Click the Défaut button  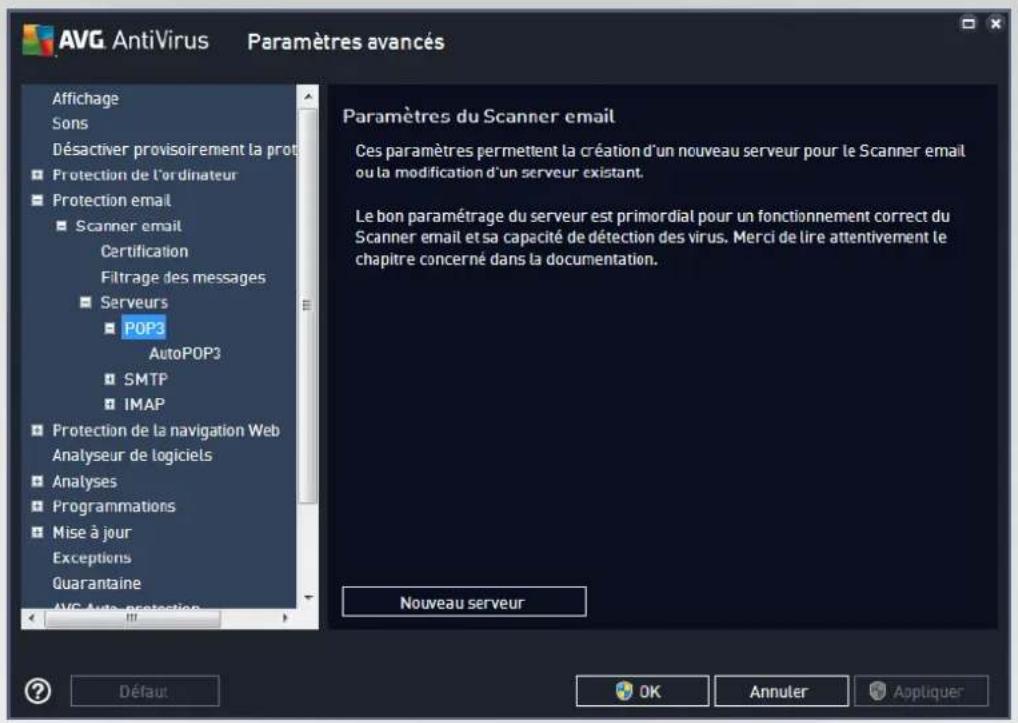(145, 691)
